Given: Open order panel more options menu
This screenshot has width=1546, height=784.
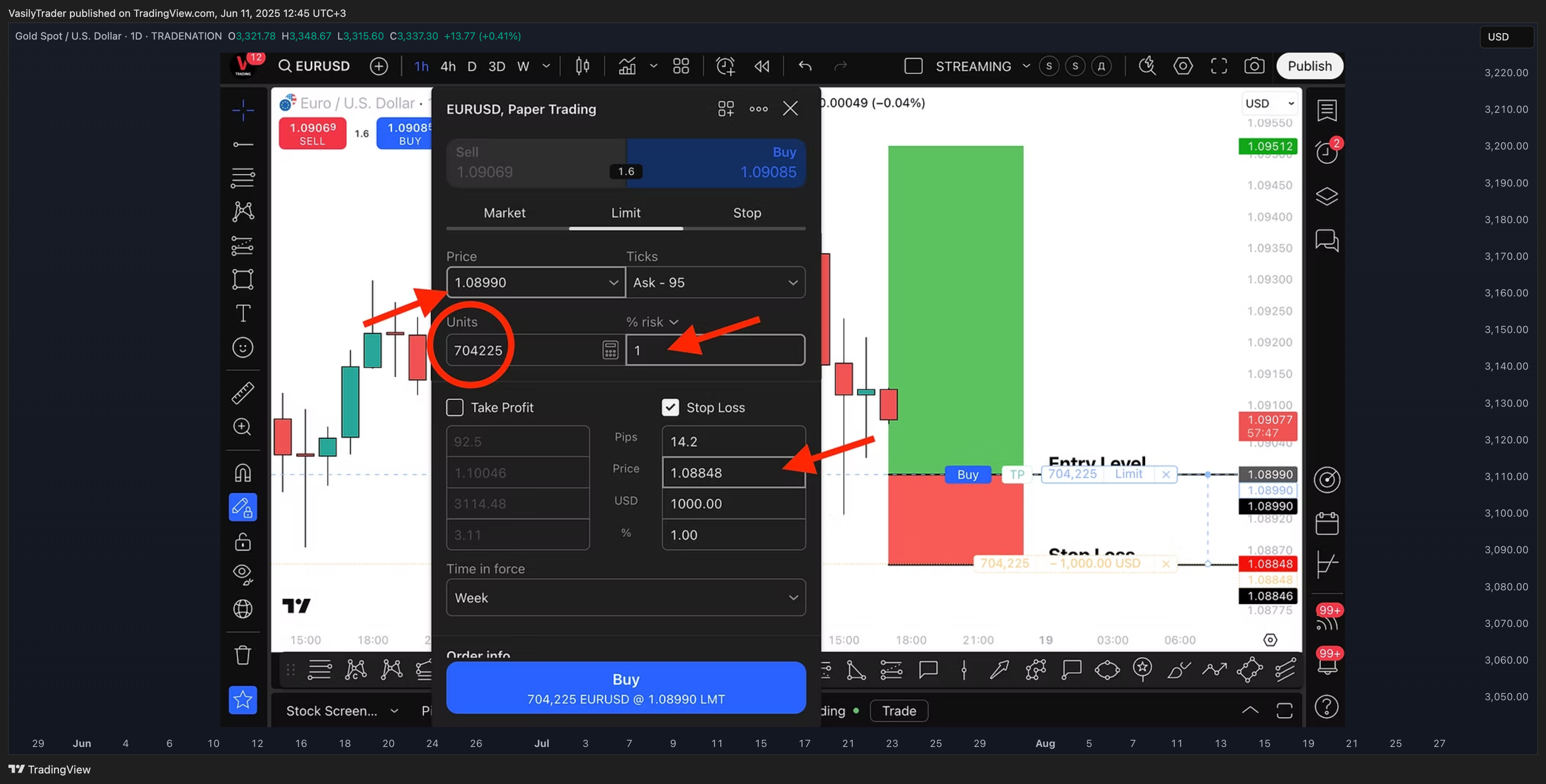Looking at the screenshot, I should click(x=759, y=109).
